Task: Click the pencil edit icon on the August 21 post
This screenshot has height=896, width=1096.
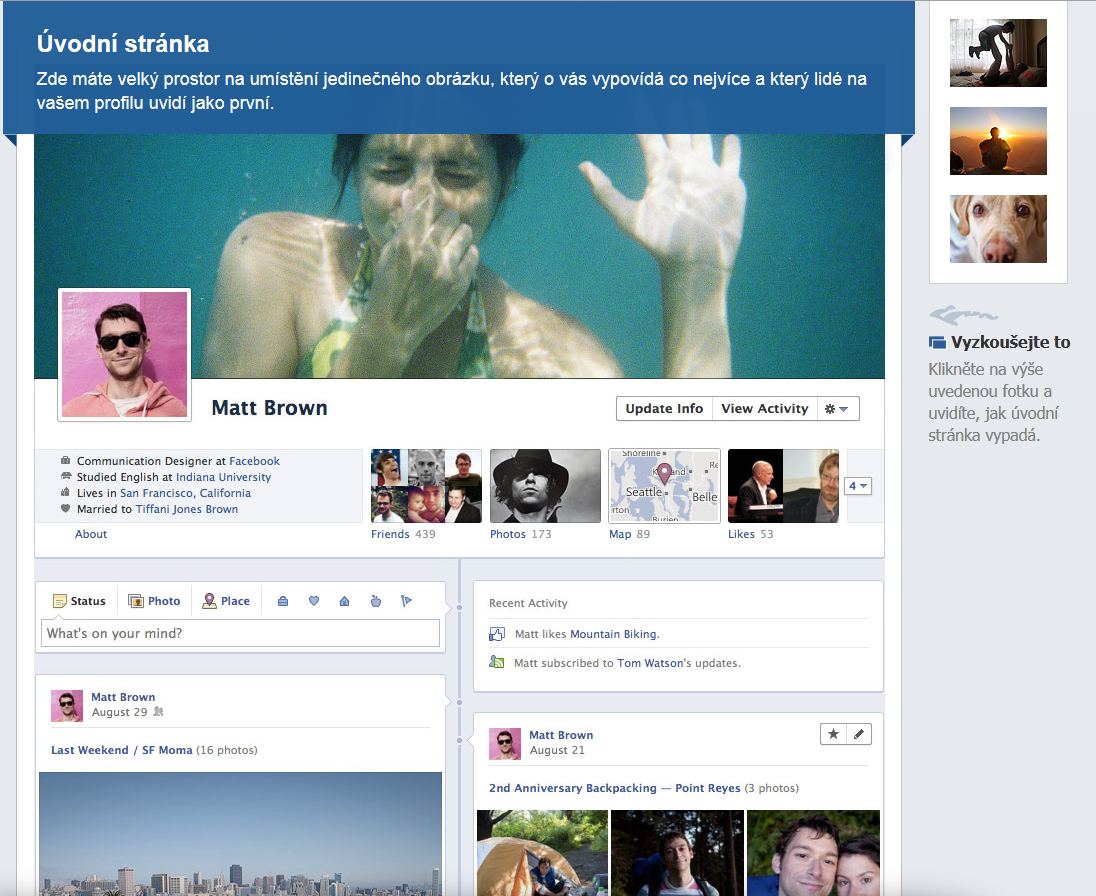Action: [x=859, y=734]
